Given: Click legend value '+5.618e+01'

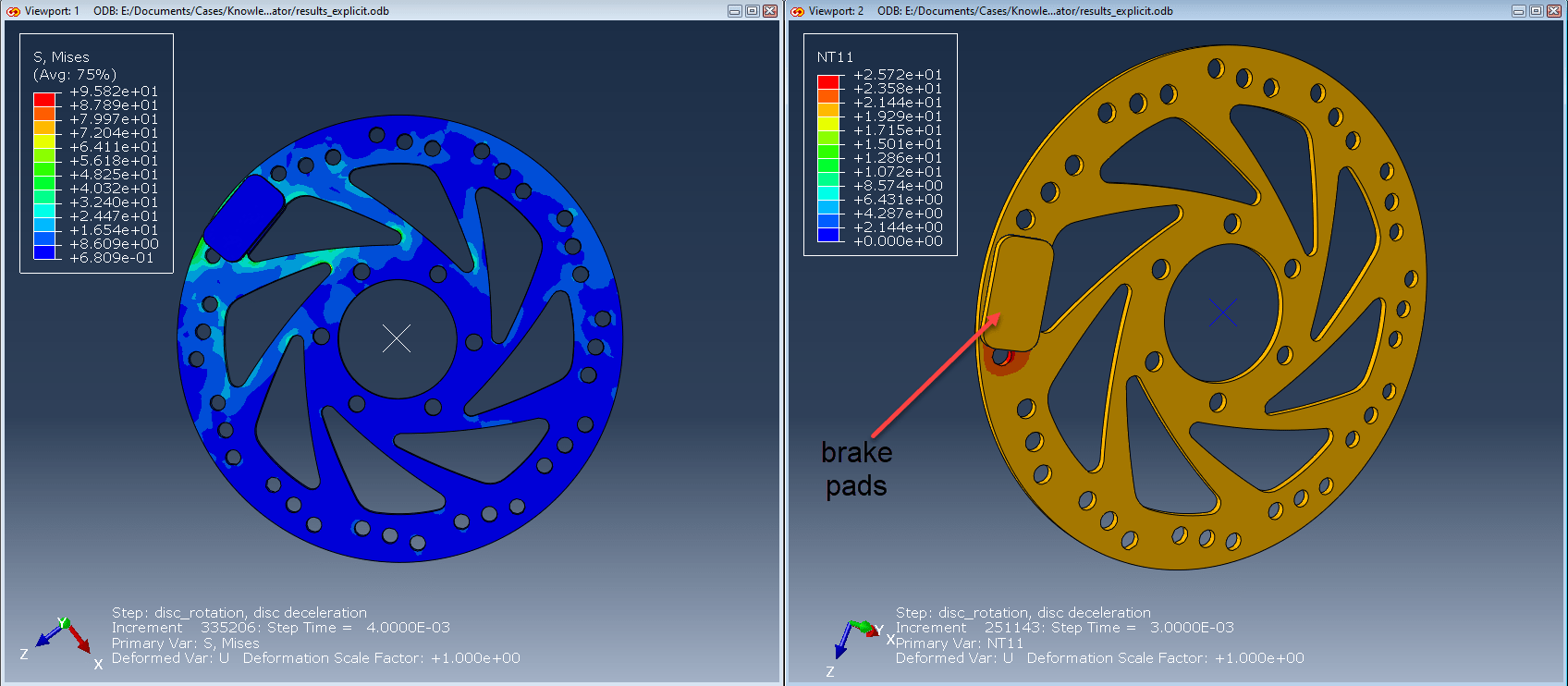Looking at the screenshot, I should click(114, 161).
